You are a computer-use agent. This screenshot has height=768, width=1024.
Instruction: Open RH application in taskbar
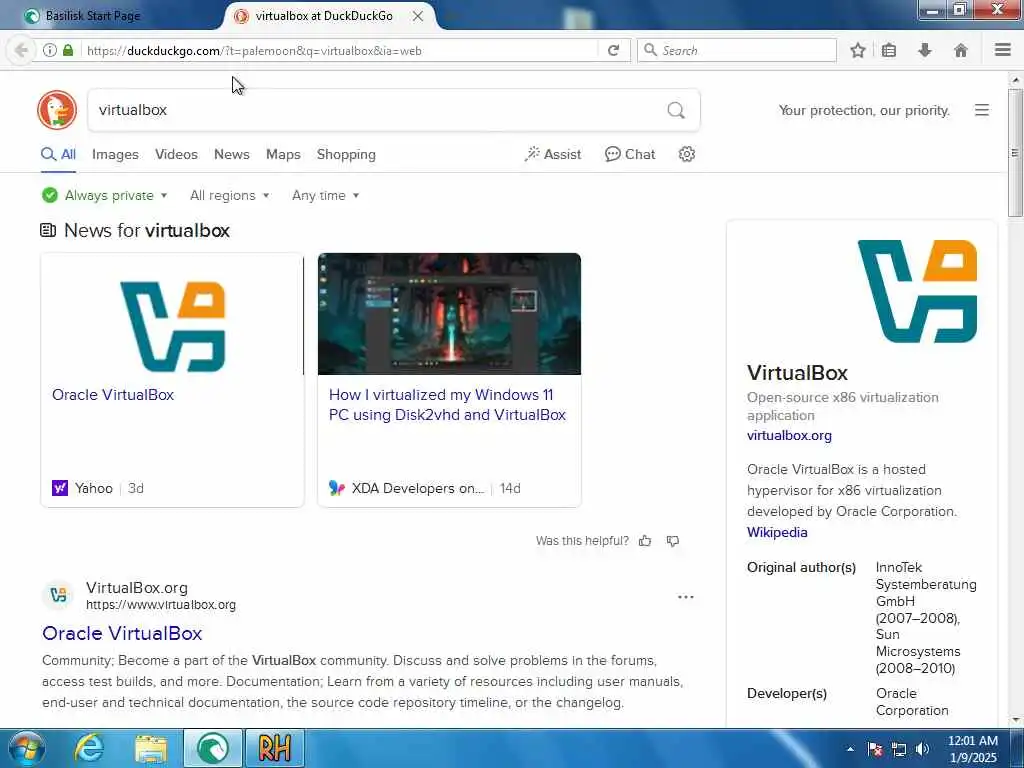pos(274,748)
